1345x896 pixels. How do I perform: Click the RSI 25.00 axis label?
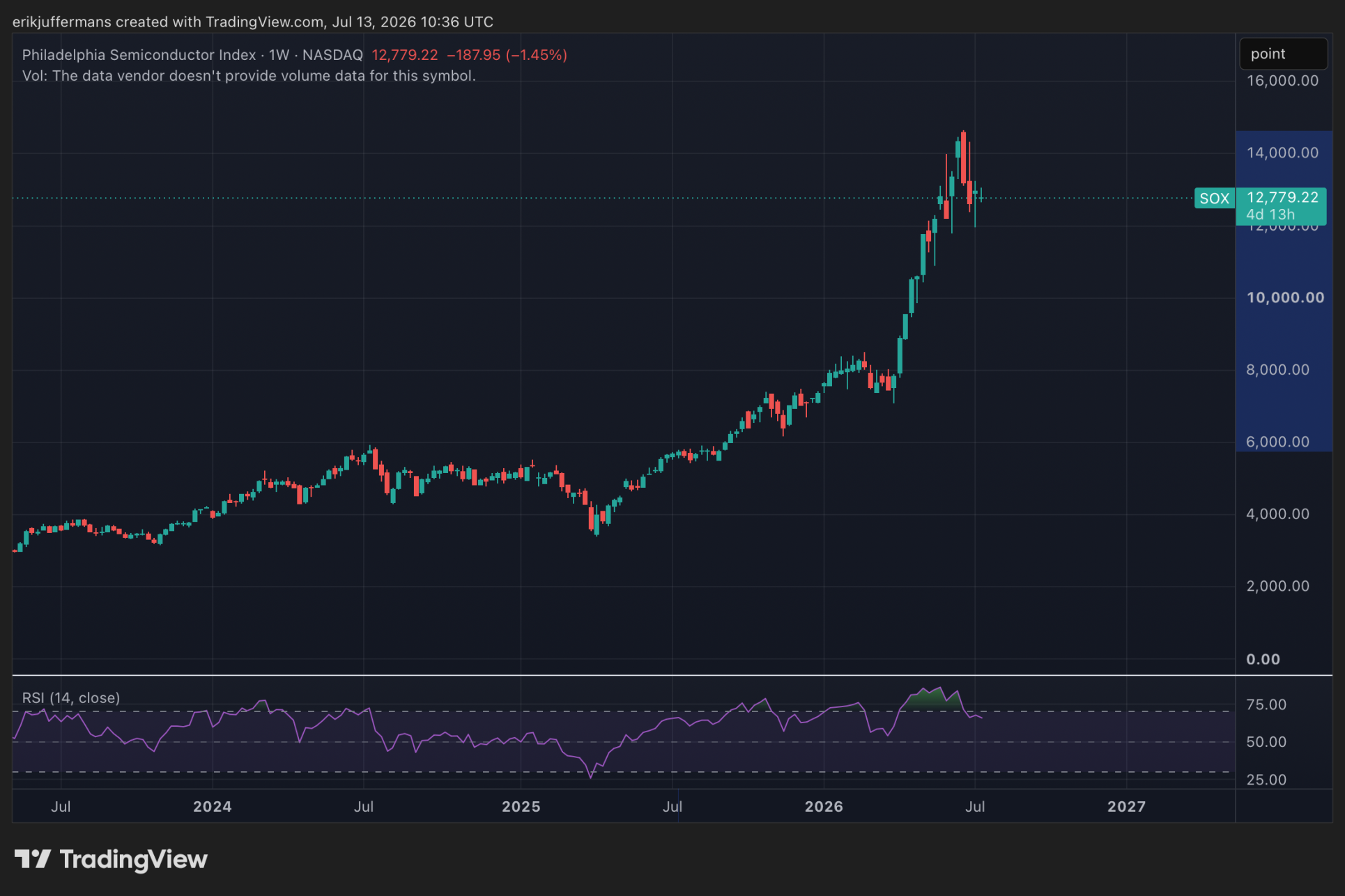(1266, 780)
